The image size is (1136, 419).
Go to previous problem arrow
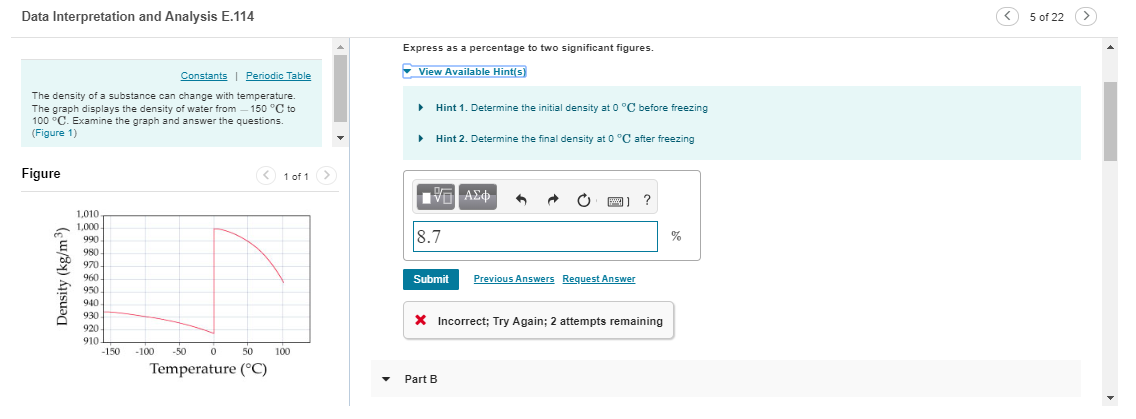[x=1008, y=16]
